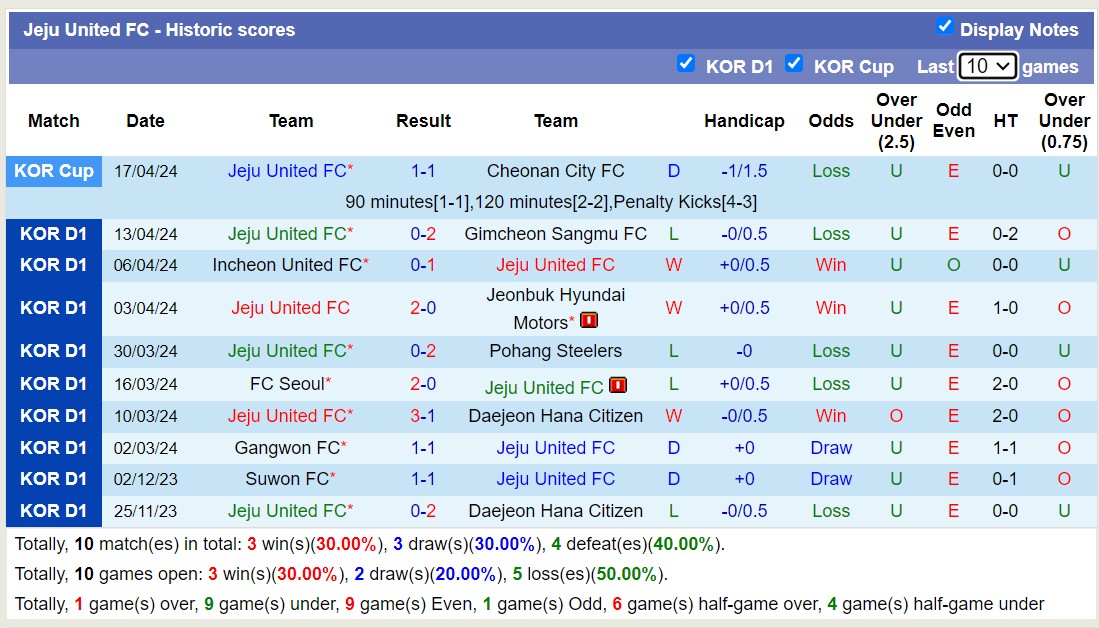The height and width of the screenshot is (628, 1099).
Task: Open the 3-1 result against Daejeon
Action: (x=423, y=416)
